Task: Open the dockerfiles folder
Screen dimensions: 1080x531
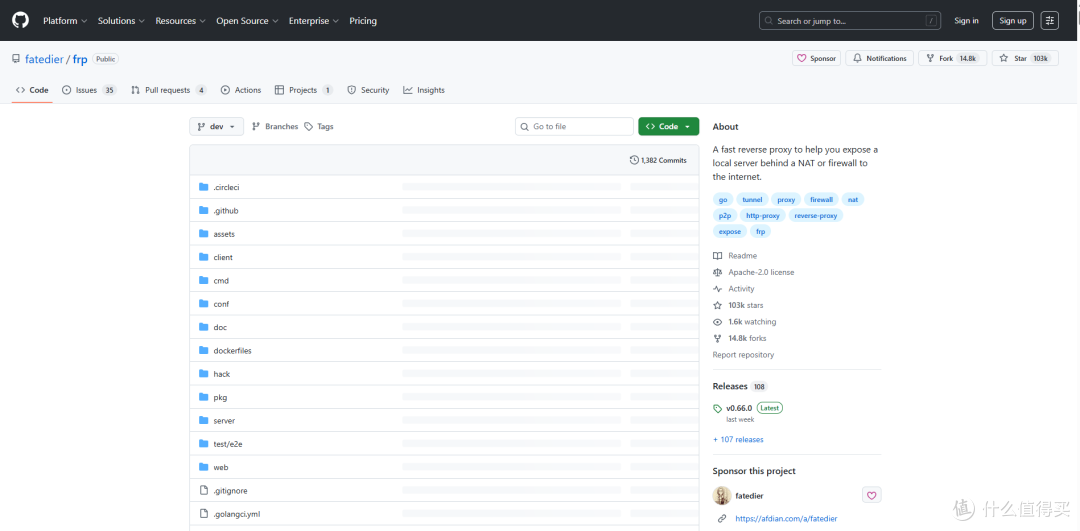Action: tap(233, 351)
